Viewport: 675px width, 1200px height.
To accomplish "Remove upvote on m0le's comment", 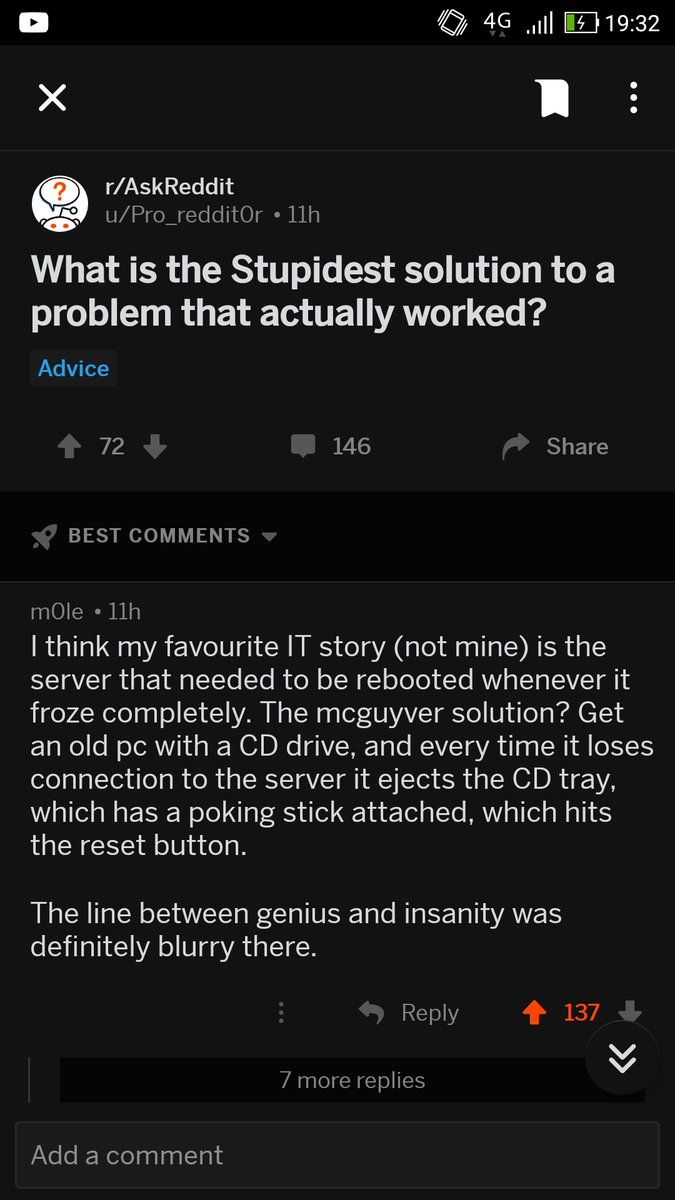I will point(535,1013).
